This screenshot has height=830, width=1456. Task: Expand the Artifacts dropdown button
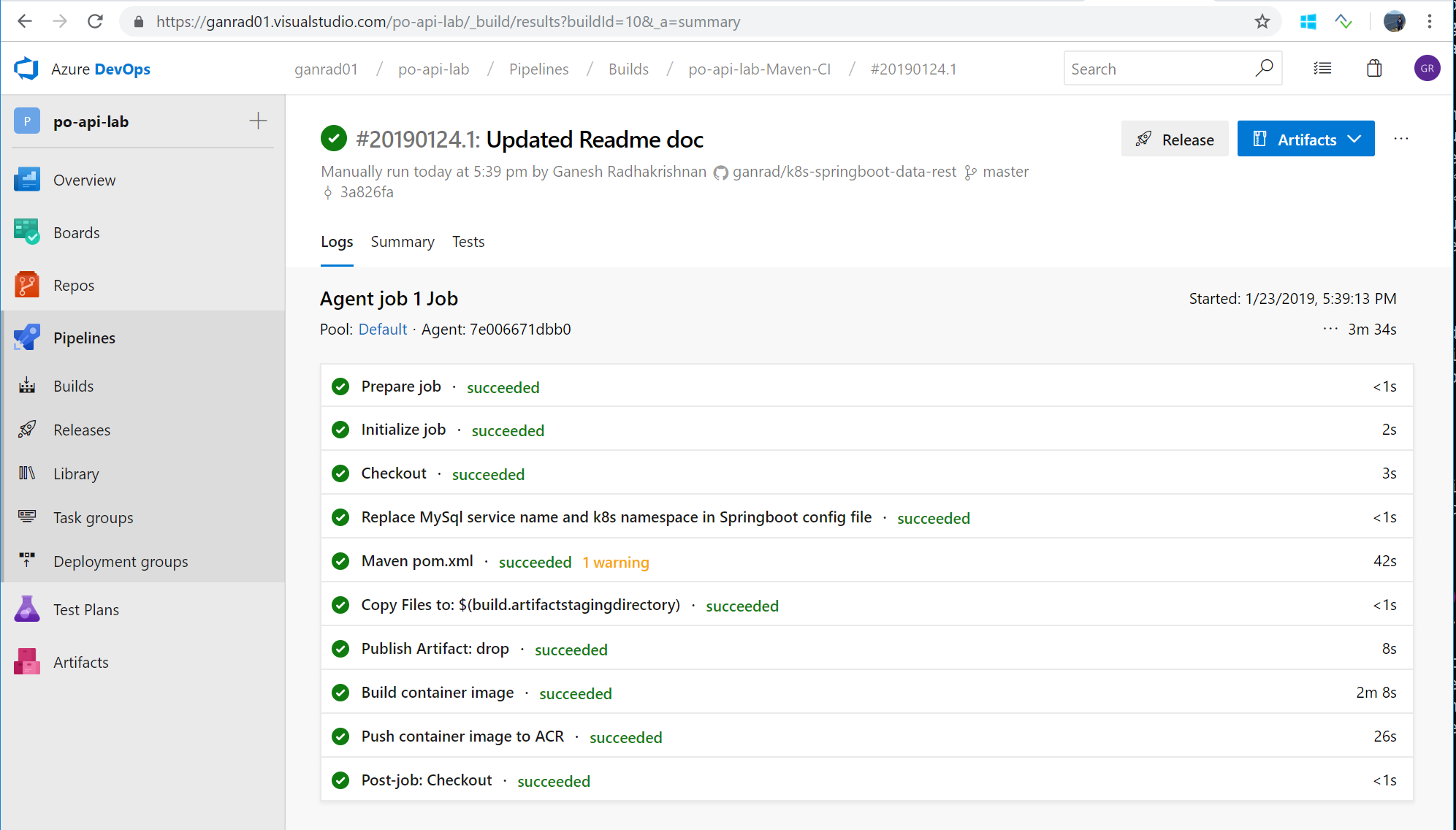pyautogui.click(x=1306, y=139)
